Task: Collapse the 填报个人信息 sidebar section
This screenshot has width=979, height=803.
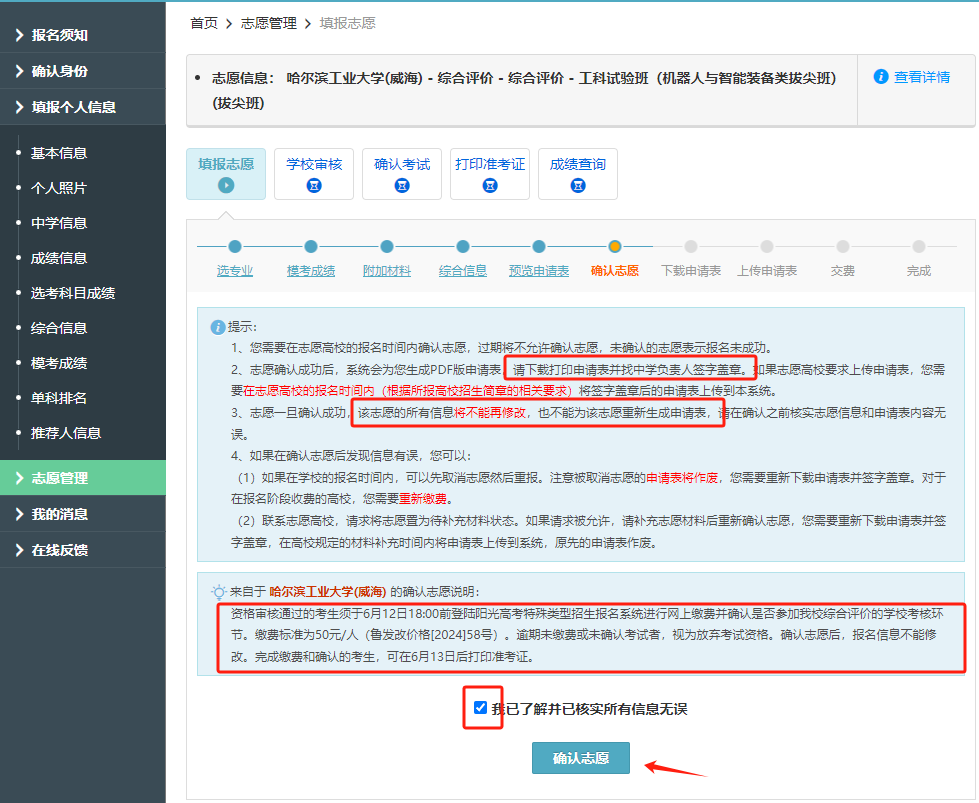Action: (x=83, y=107)
